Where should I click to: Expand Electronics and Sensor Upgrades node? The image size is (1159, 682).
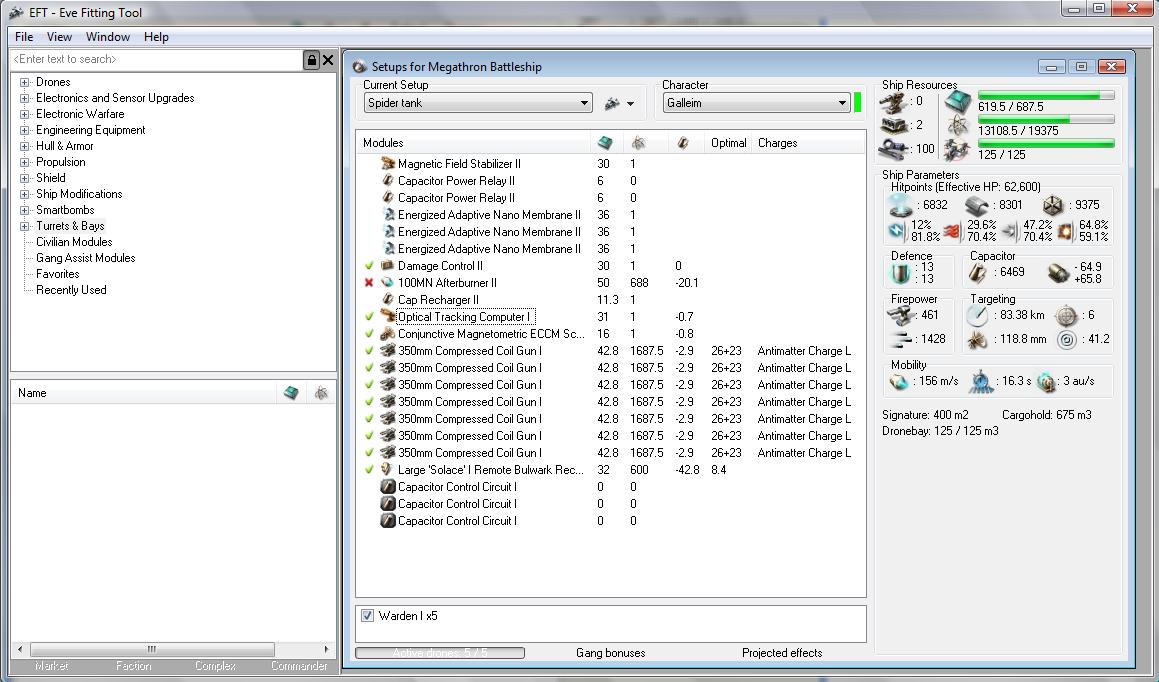[x=24, y=98]
